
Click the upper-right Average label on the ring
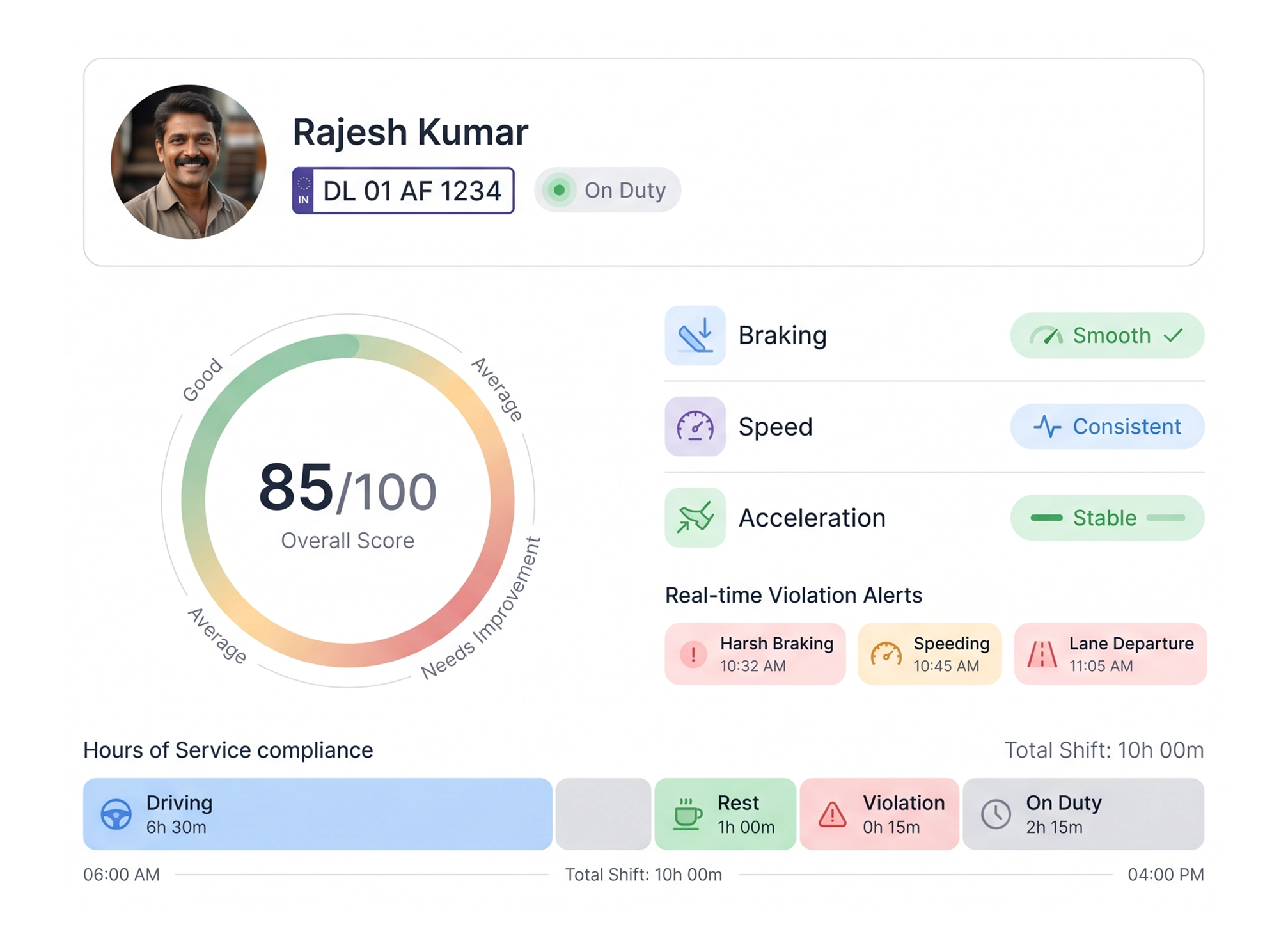tap(498, 389)
